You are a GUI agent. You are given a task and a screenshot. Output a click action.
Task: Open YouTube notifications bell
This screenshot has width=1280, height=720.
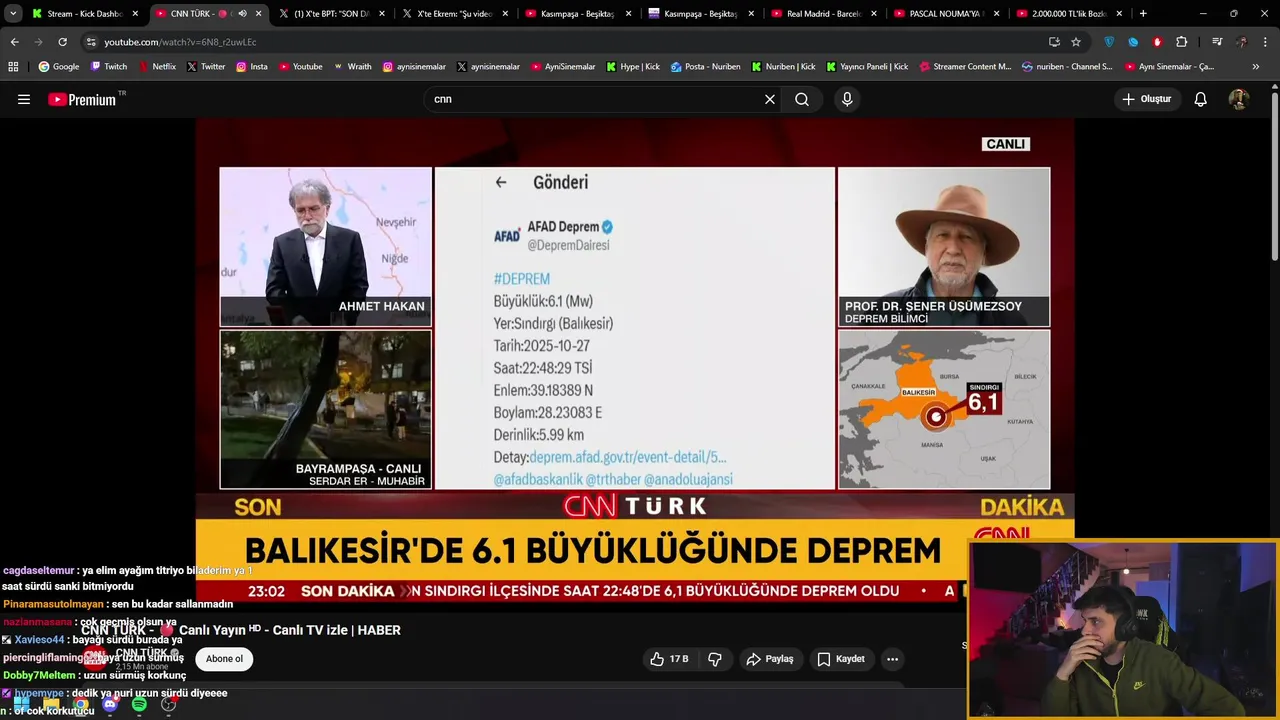click(x=1201, y=99)
